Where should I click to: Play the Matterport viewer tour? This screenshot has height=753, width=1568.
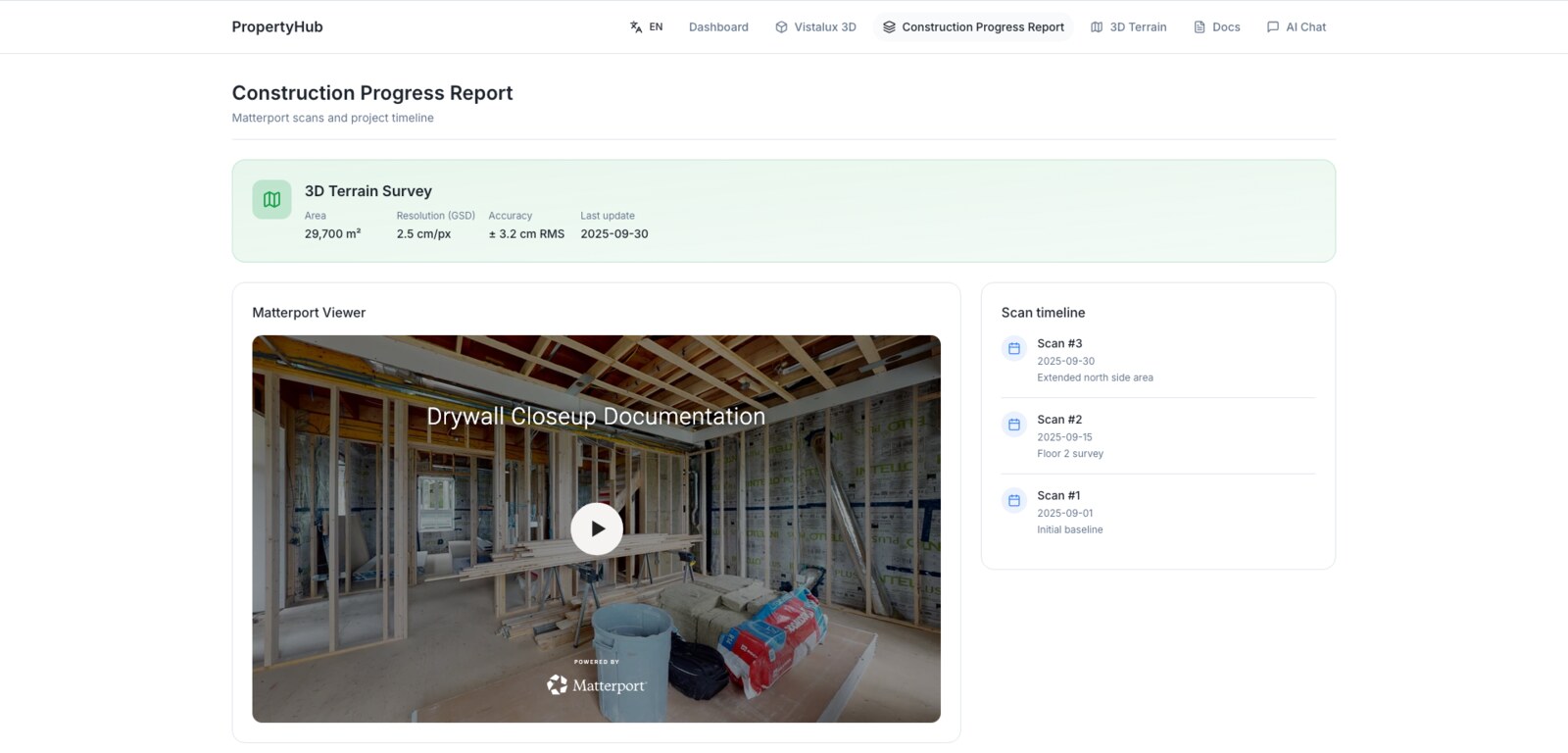pyautogui.click(x=597, y=528)
